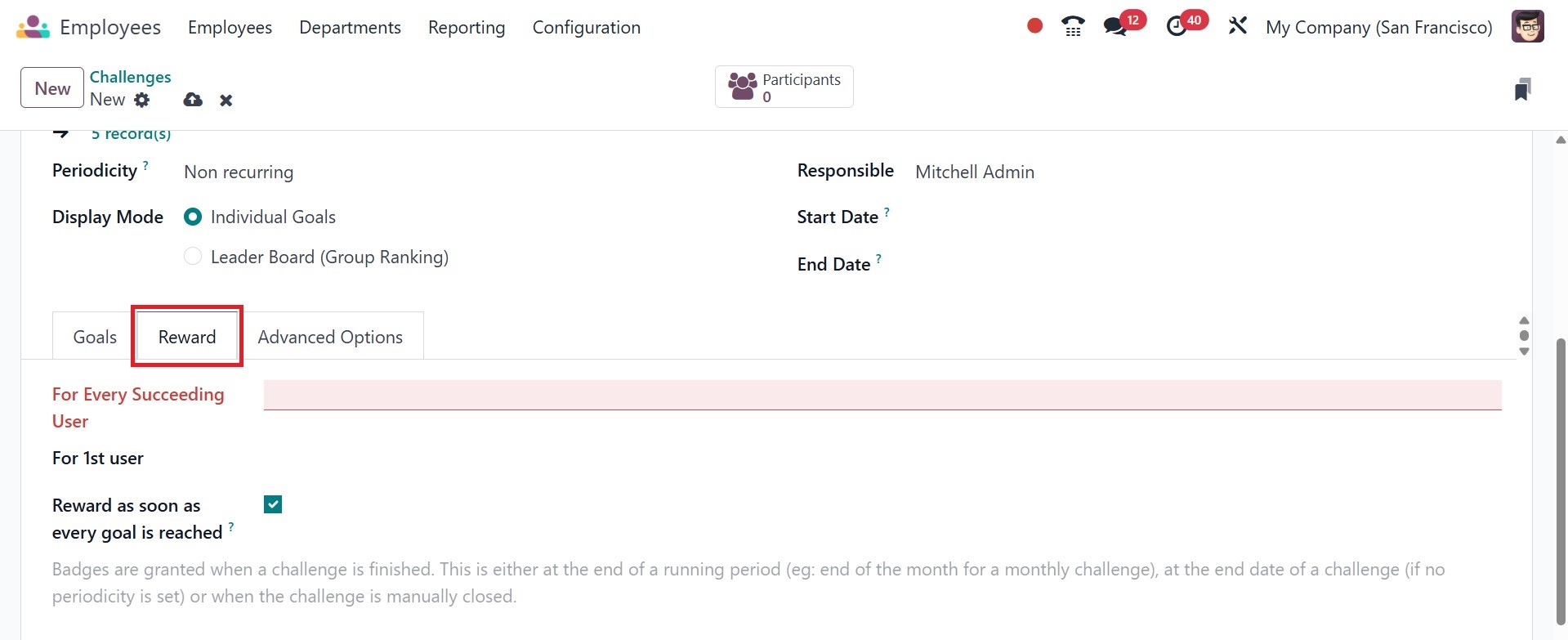The height and width of the screenshot is (640, 1568).
Task: Open the conversations chat icon
Action: click(1115, 27)
